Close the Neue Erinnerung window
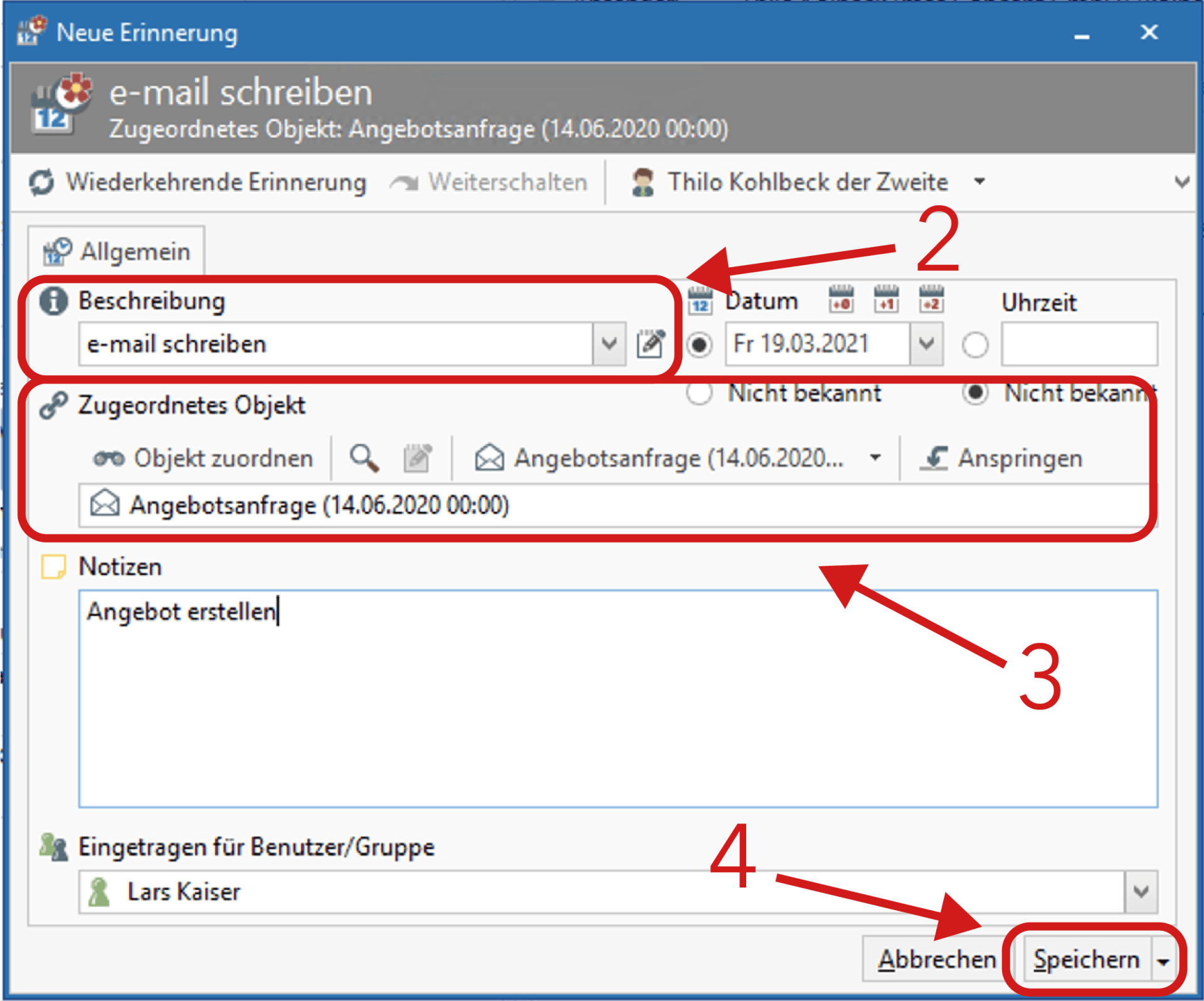This screenshot has height=1001, width=1204. coord(1149,32)
